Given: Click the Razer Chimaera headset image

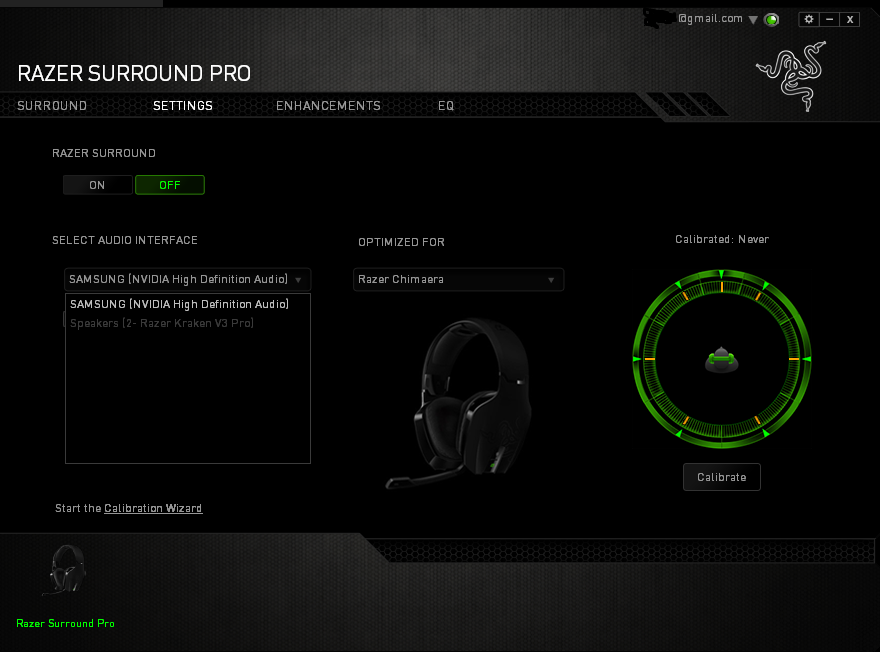Looking at the screenshot, I should coord(461,403).
